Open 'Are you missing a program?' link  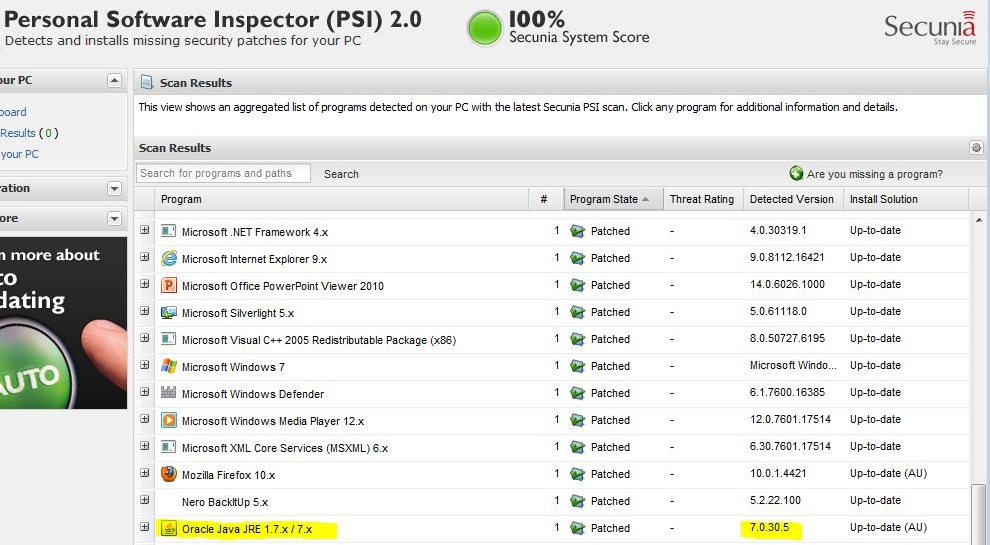[874, 174]
